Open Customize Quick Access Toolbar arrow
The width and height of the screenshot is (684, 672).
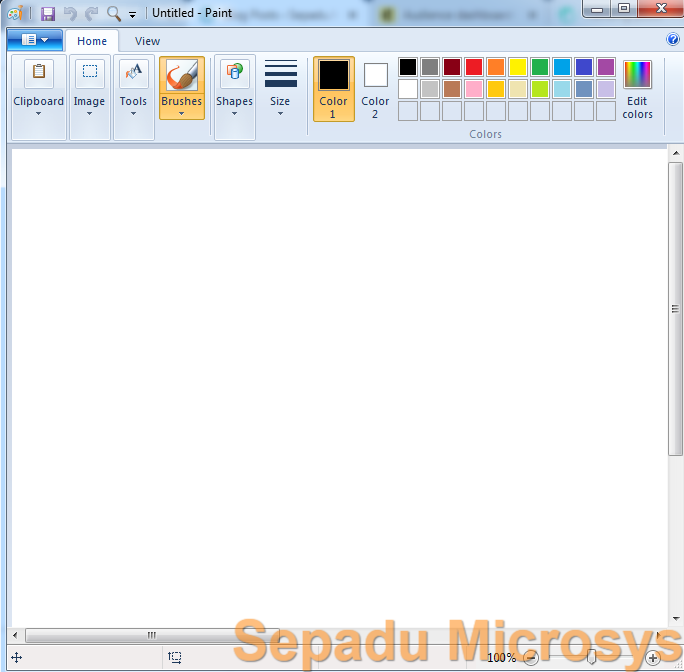(132, 15)
